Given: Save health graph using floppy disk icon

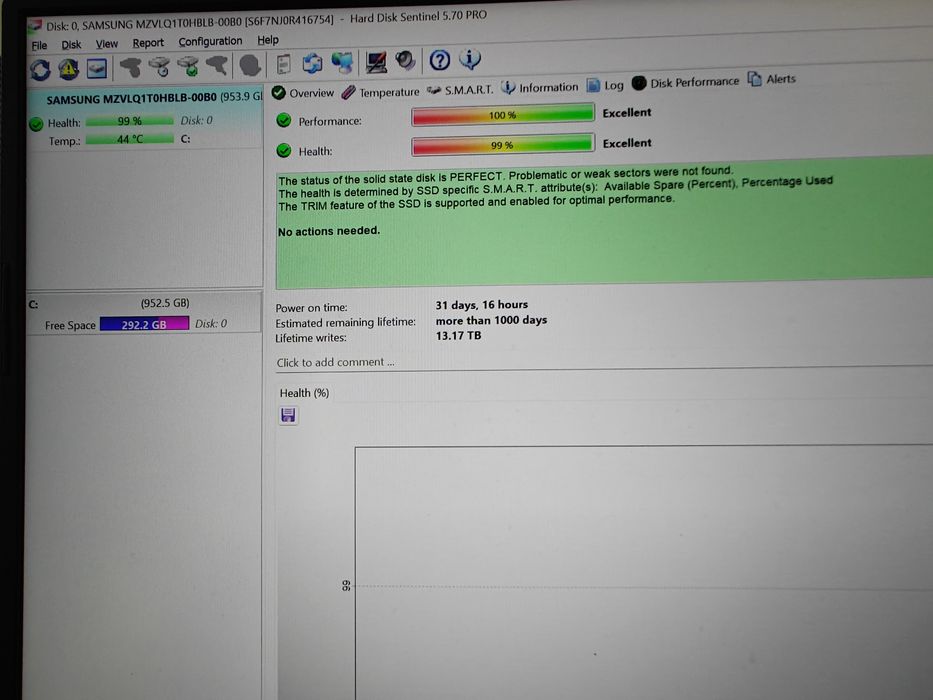Looking at the screenshot, I should [x=289, y=415].
